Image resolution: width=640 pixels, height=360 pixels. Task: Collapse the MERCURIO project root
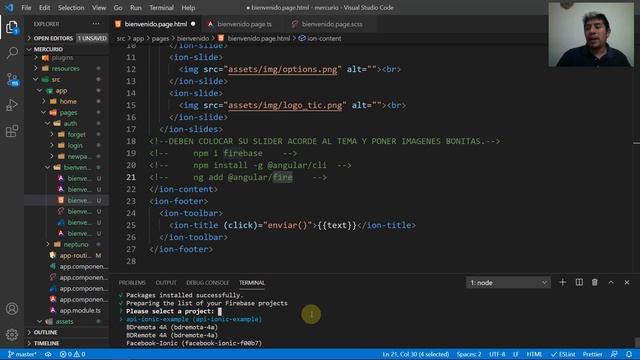pyautogui.click(x=67, y=49)
